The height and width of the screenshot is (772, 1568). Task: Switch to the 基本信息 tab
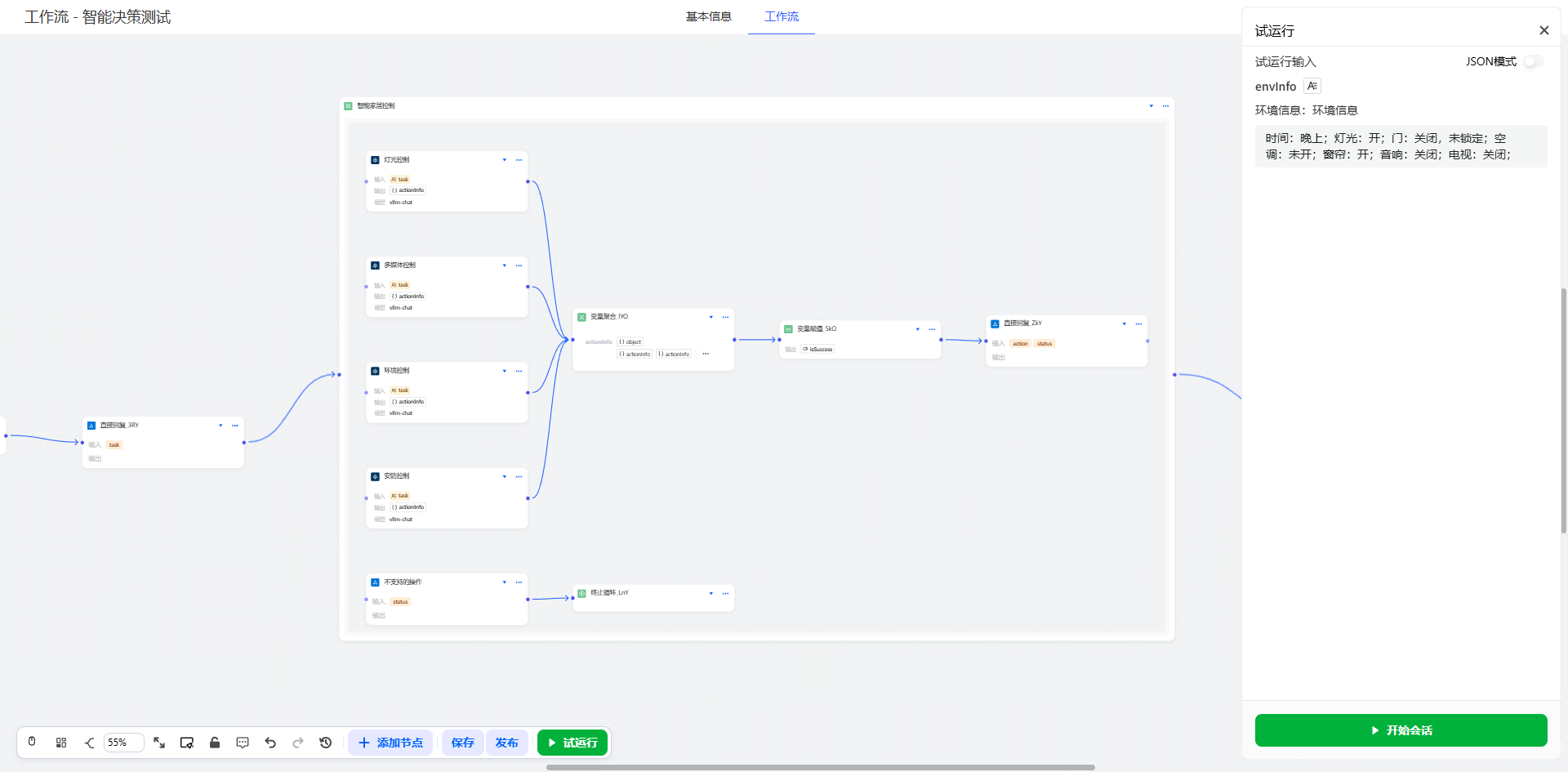coord(708,16)
